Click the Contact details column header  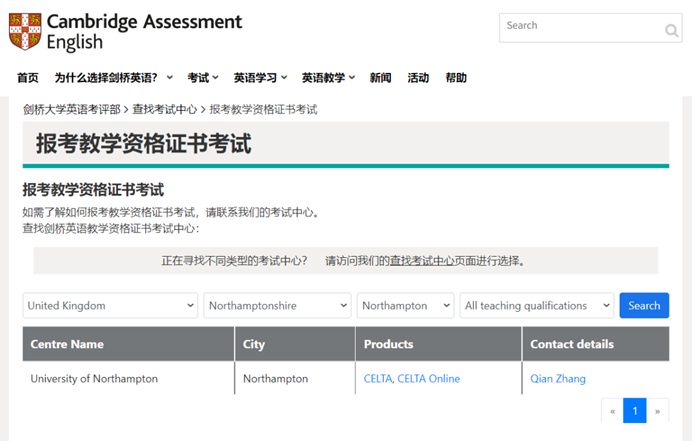(596, 344)
